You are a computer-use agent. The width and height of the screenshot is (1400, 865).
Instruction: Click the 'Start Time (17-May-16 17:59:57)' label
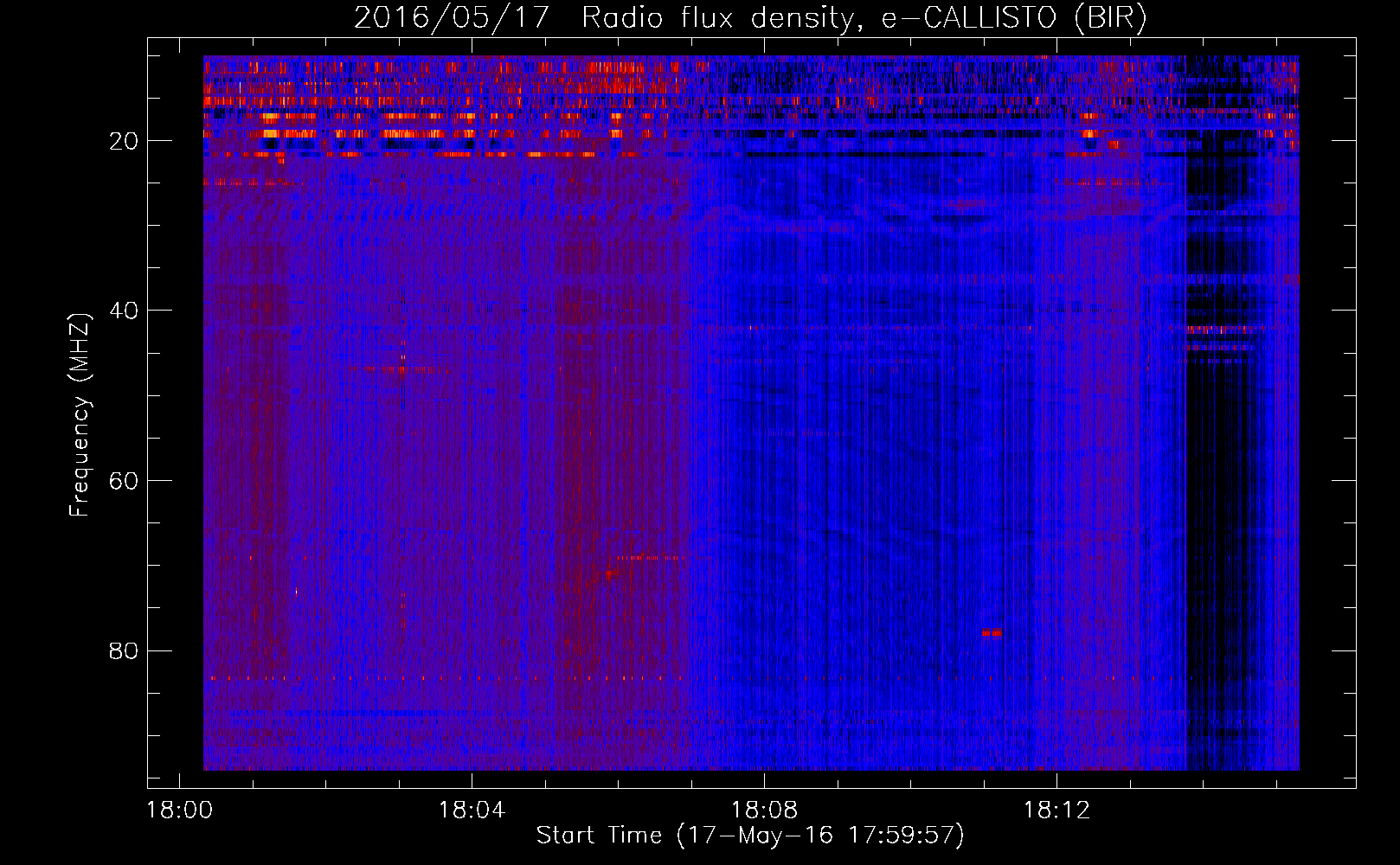[x=750, y=836]
